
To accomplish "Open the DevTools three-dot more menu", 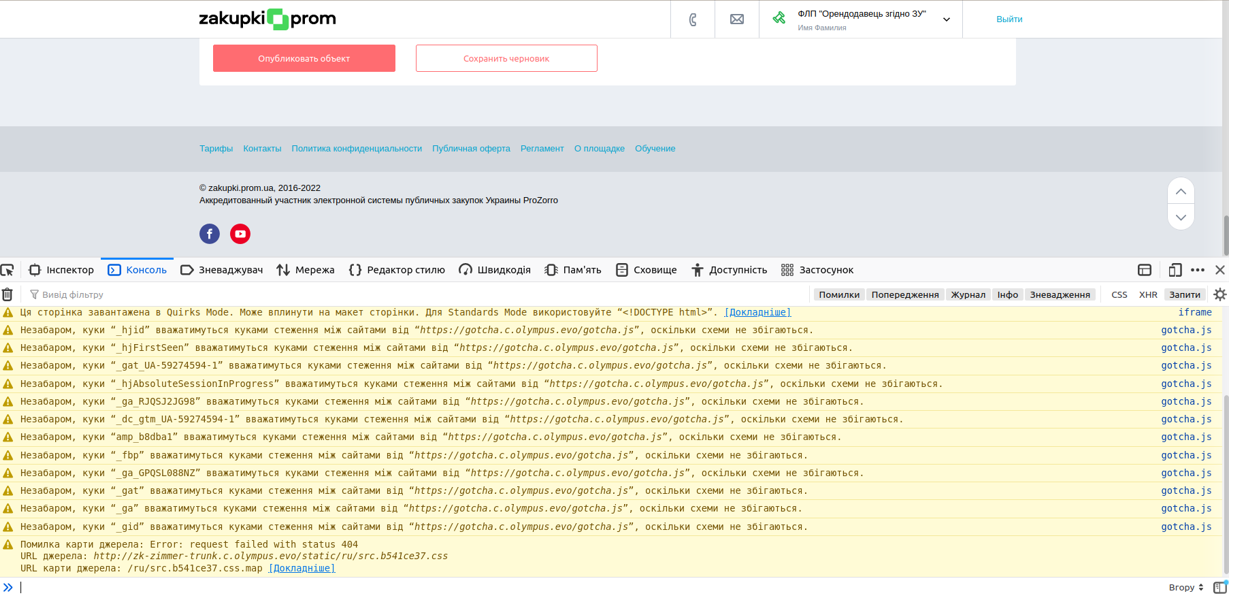I will pos(1197,270).
